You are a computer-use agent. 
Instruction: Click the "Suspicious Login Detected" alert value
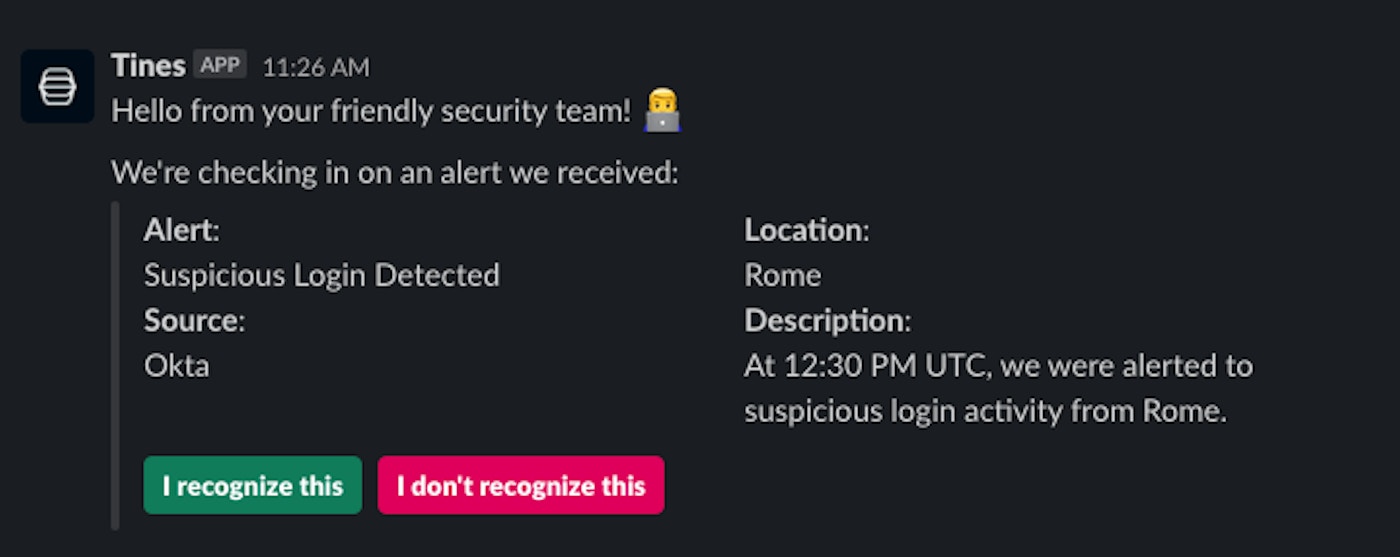[321, 275]
